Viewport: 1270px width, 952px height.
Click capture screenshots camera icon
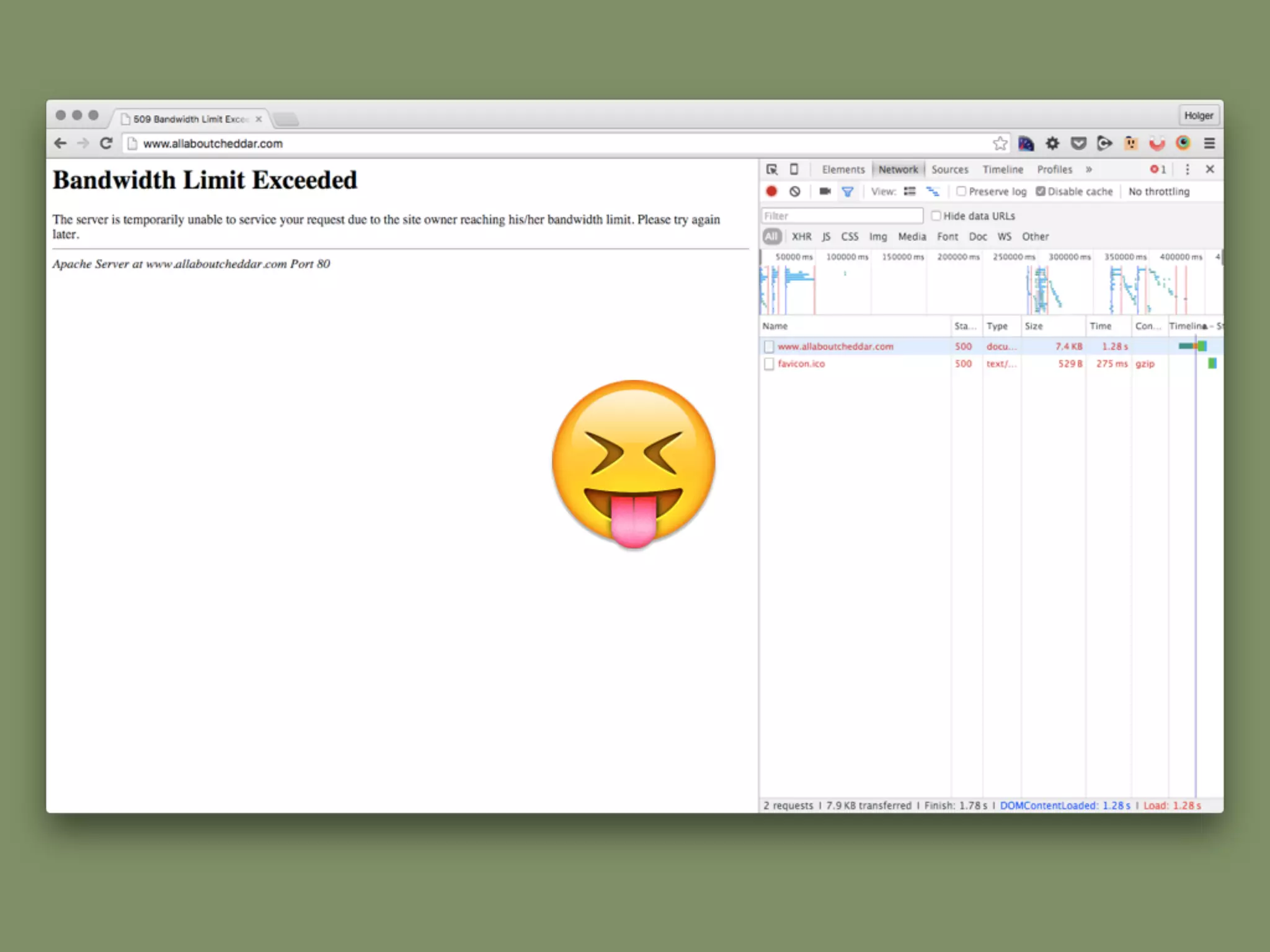pyautogui.click(x=825, y=192)
